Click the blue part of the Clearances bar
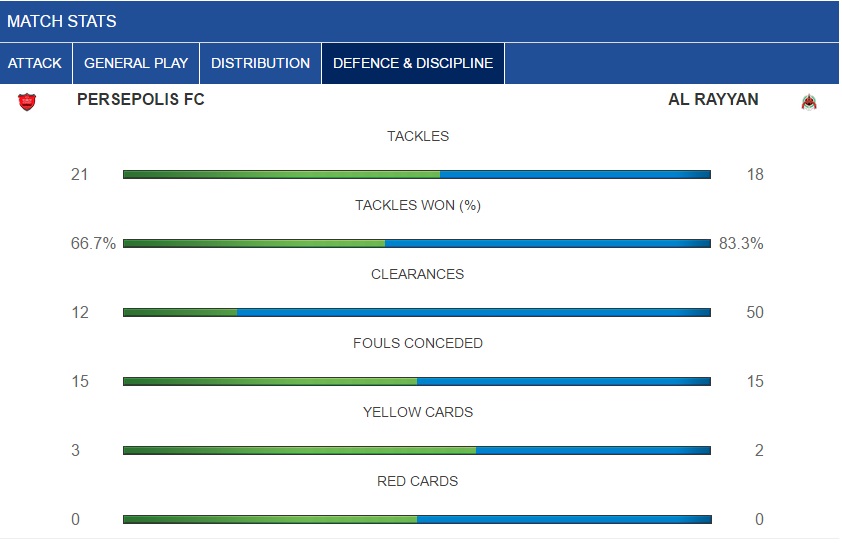The width and height of the screenshot is (842, 548). 474,312
